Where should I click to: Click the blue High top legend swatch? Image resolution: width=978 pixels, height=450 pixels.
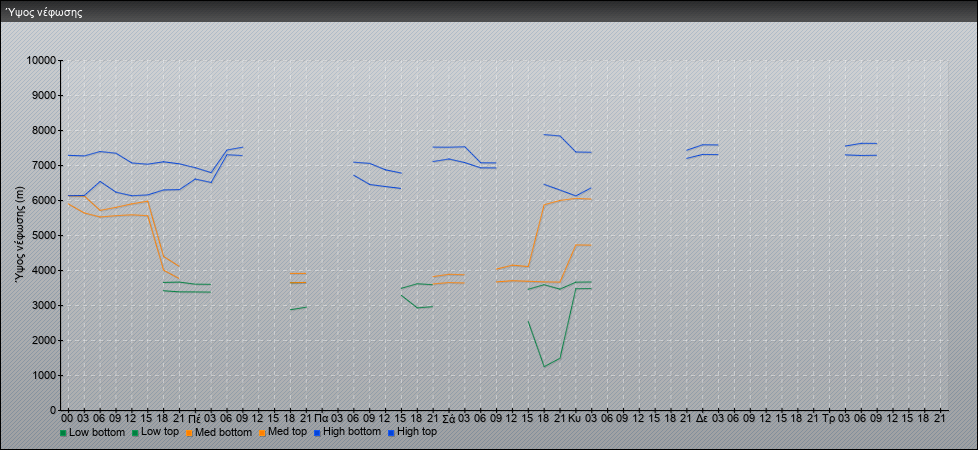[391, 433]
